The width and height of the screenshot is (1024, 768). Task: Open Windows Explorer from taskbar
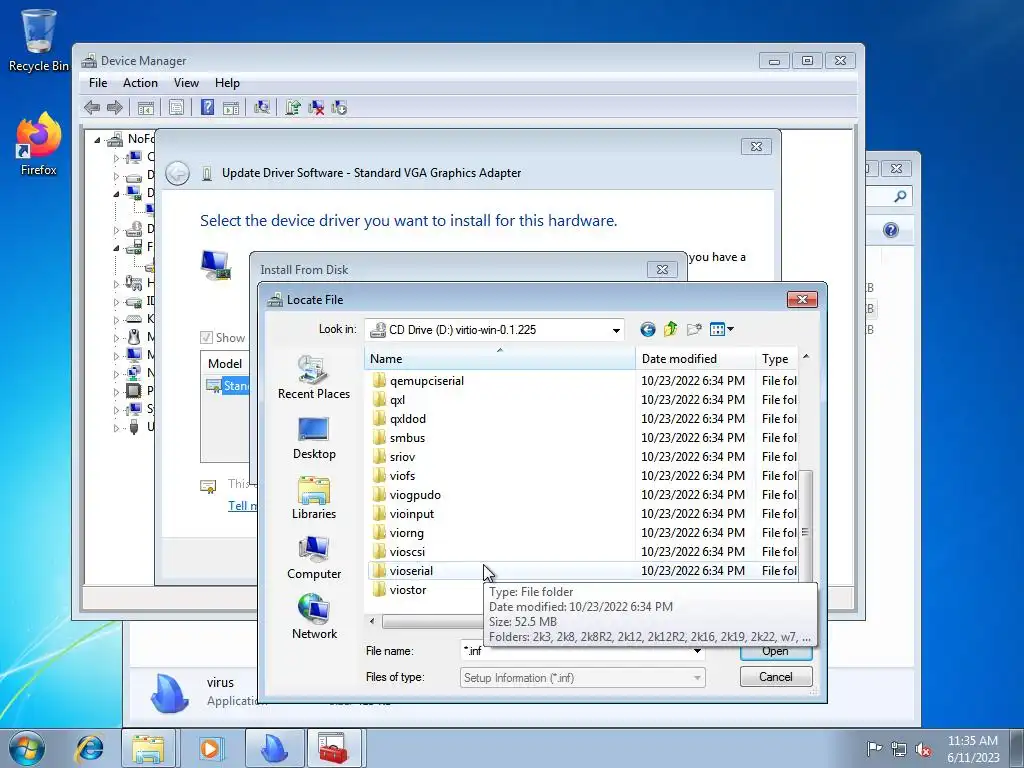tap(149, 748)
